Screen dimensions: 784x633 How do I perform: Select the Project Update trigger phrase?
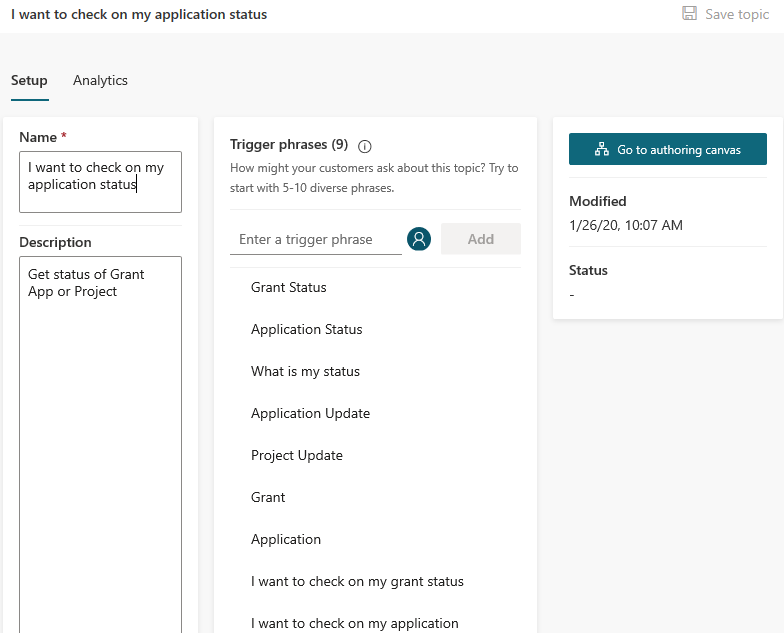297,456
